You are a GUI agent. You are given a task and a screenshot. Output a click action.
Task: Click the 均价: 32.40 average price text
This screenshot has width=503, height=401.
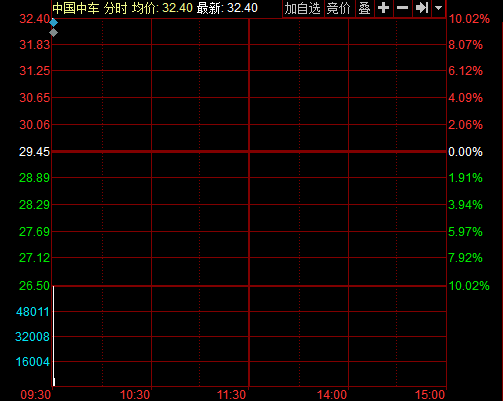[162, 8]
